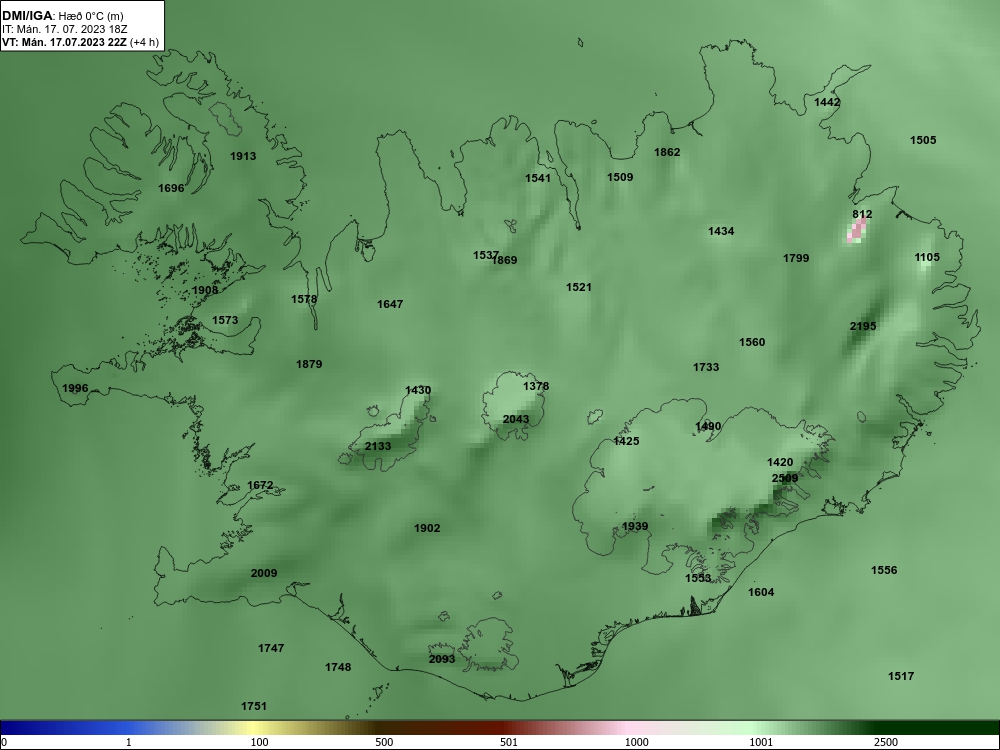The height and width of the screenshot is (750, 1000).
Task: Click the 1902 label
Action: 427,529
